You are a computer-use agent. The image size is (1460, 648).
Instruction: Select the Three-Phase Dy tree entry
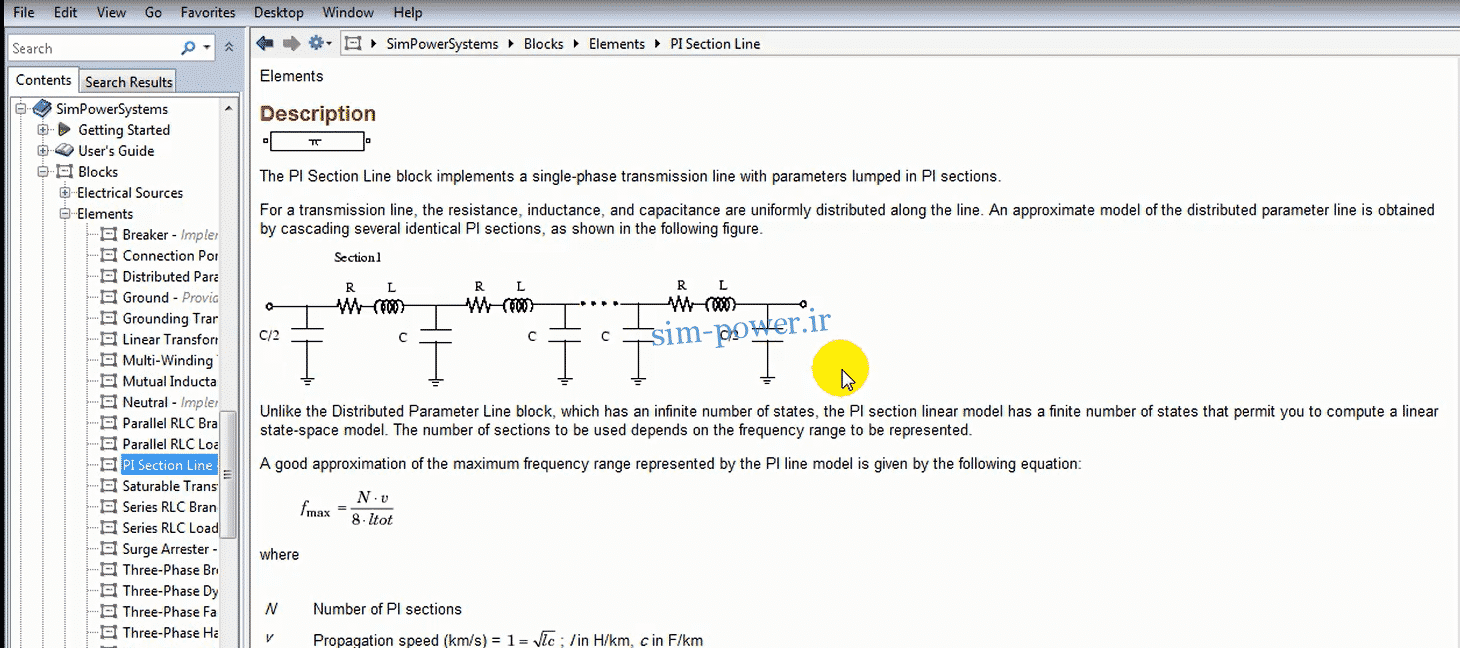coord(170,592)
